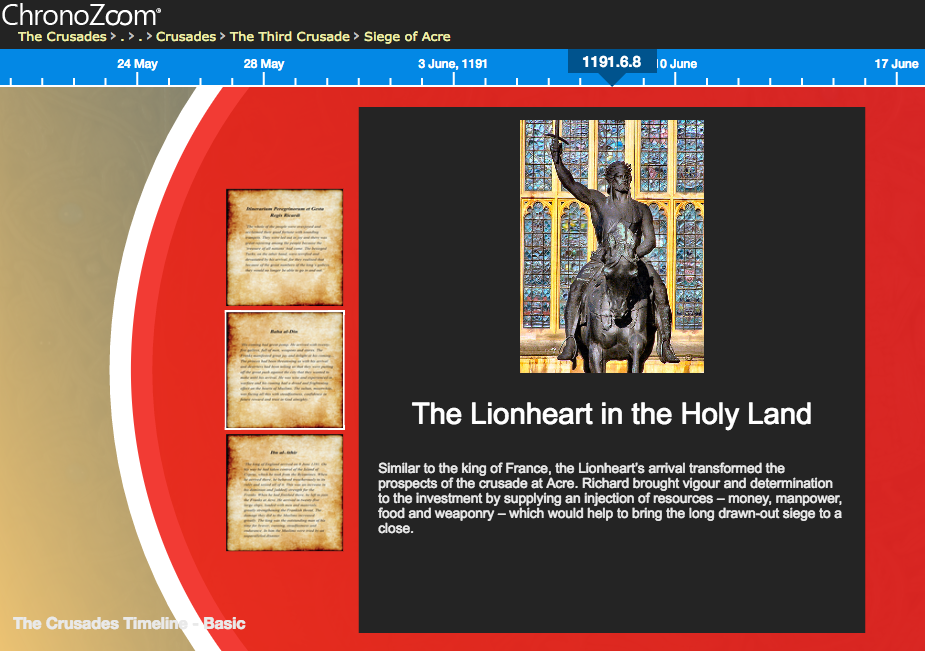
Task: Go to 'Crusades' breadcrumb after the dots
Action: pos(185,37)
